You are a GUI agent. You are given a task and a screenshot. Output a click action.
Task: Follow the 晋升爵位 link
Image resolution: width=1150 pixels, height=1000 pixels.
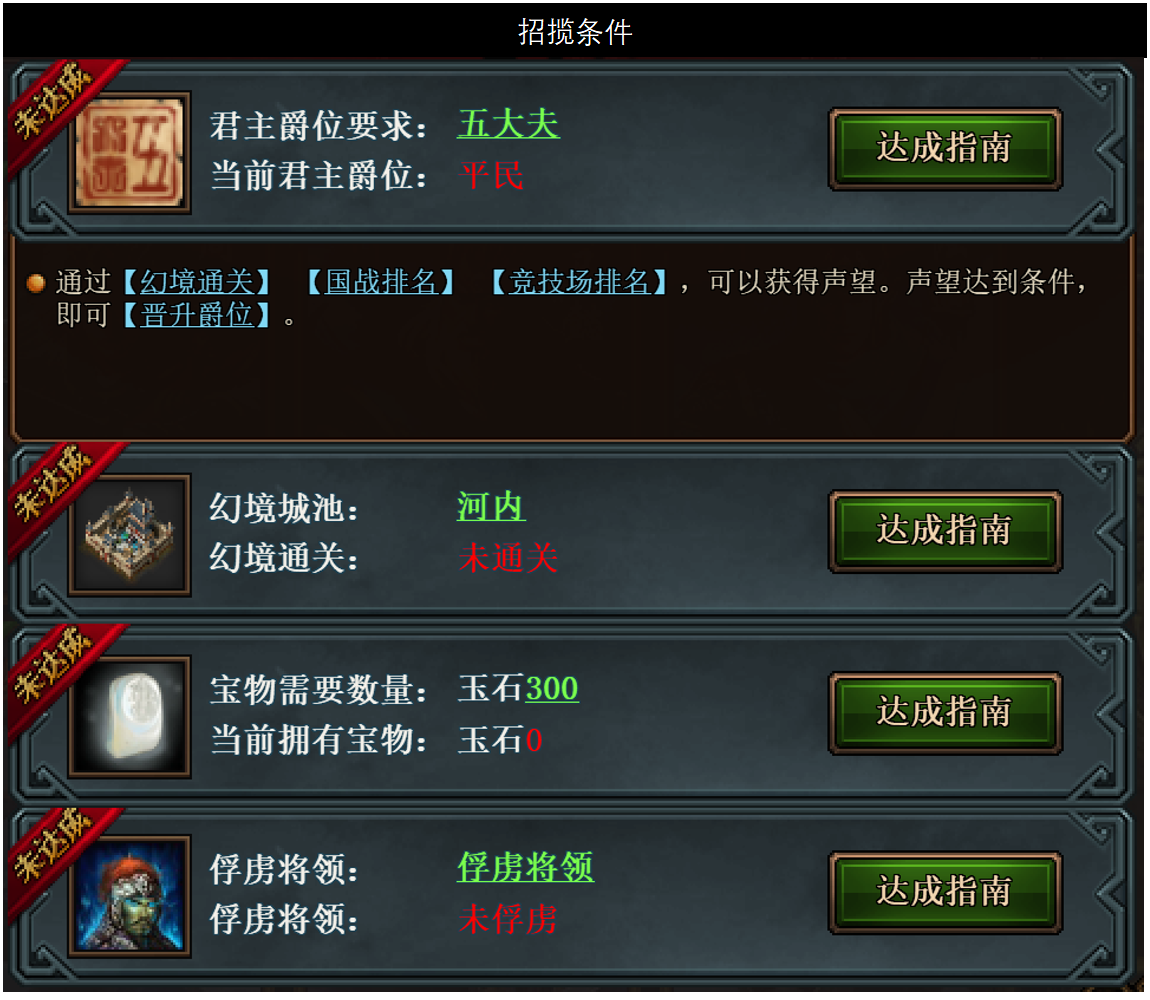tap(197, 315)
